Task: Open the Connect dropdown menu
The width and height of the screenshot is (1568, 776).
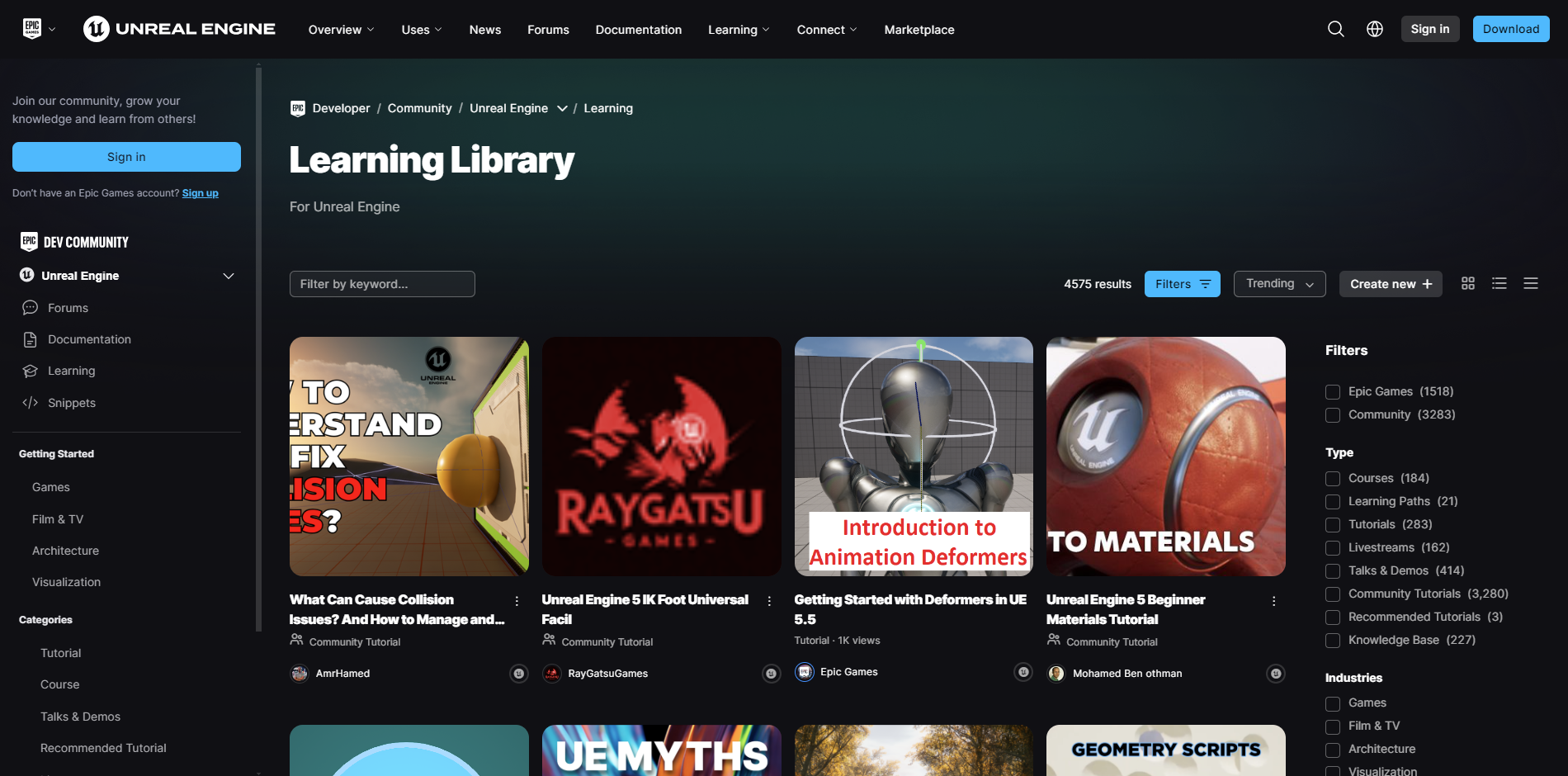Action: (x=827, y=30)
